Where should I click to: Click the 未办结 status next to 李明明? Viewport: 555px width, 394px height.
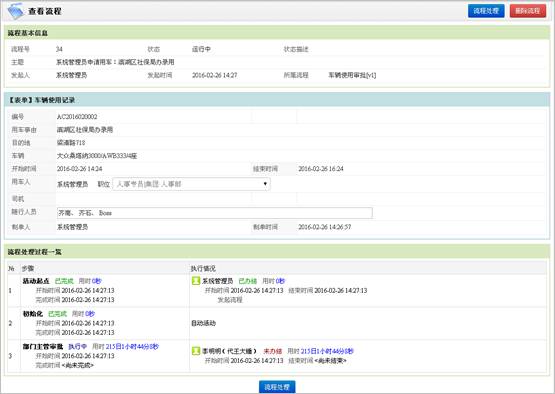point(273,351)
